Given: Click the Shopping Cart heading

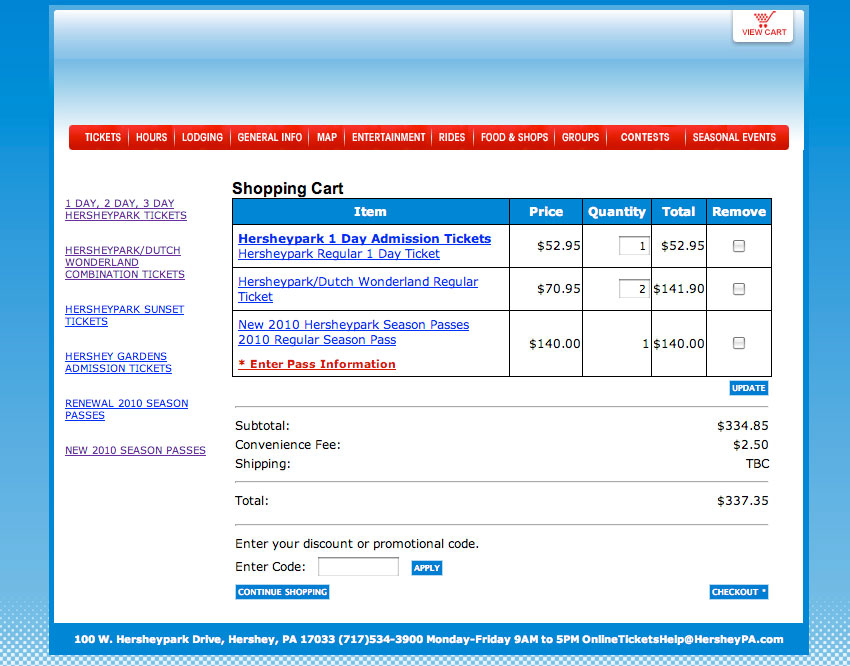Looking at the screenshot, I should tap(287, 188).
